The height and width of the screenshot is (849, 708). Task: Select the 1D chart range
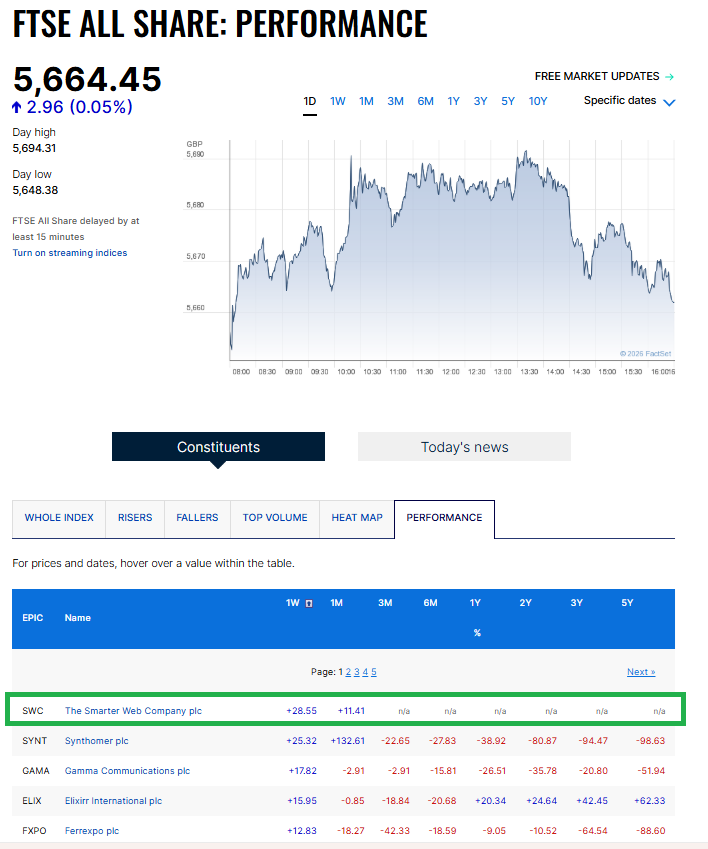(x=310, y=101)
